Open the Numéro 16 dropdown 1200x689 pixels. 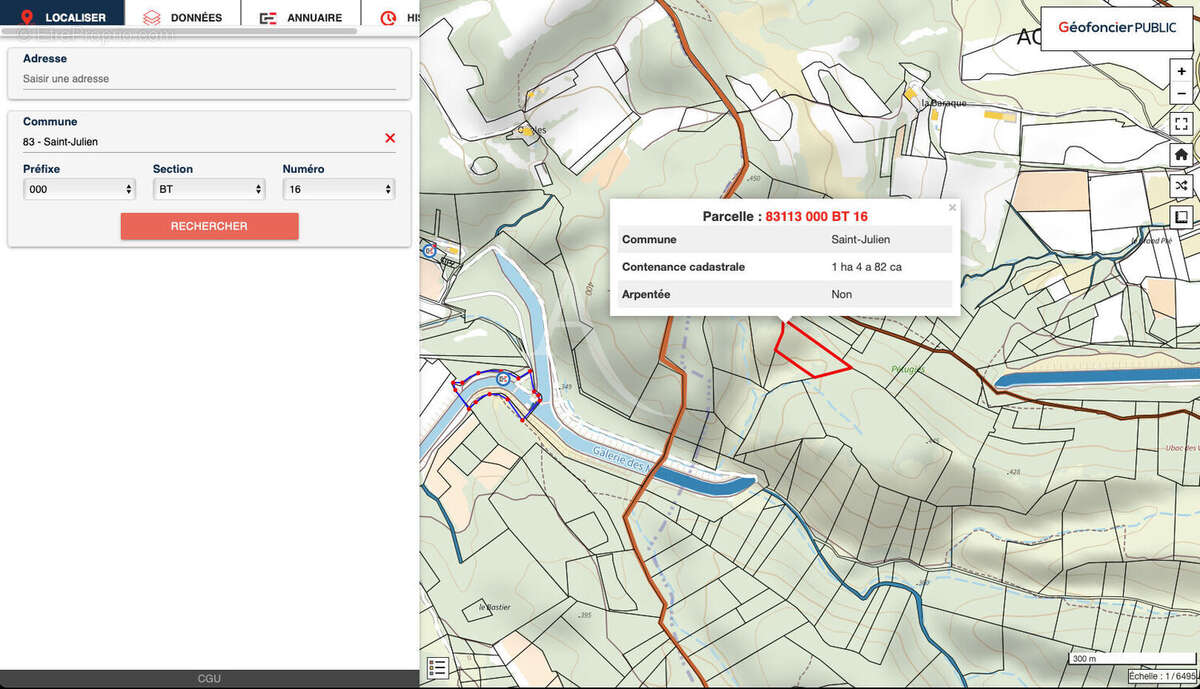339,189
